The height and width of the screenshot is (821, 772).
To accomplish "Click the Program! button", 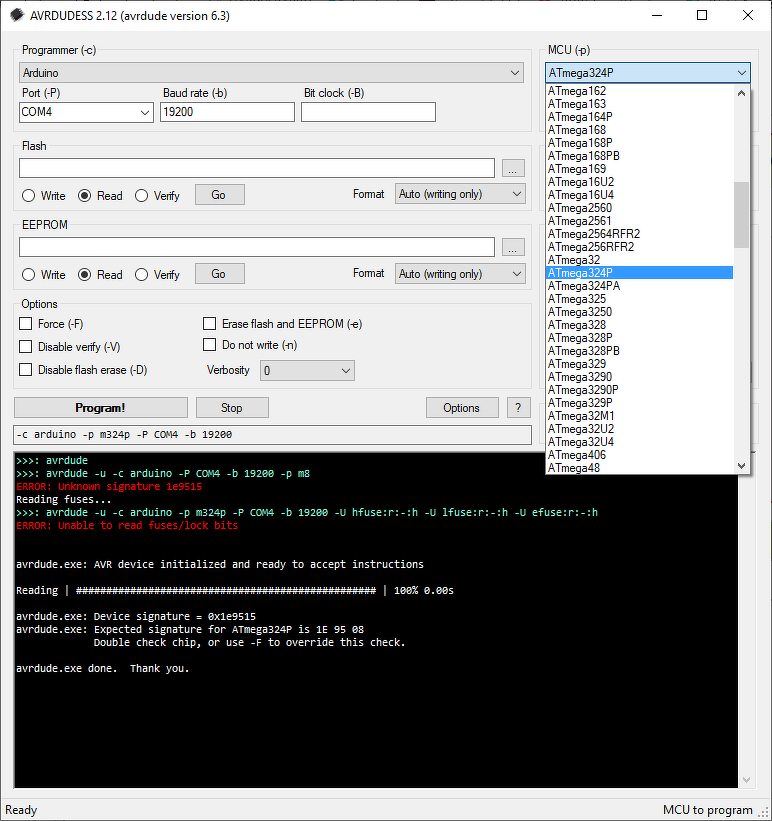I will (x=101, y=408).
